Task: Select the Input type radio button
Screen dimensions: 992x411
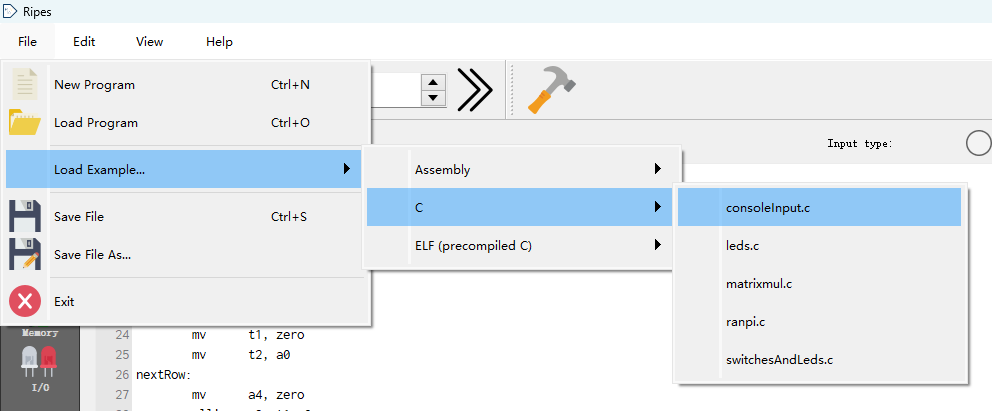Action: point(978,144)
